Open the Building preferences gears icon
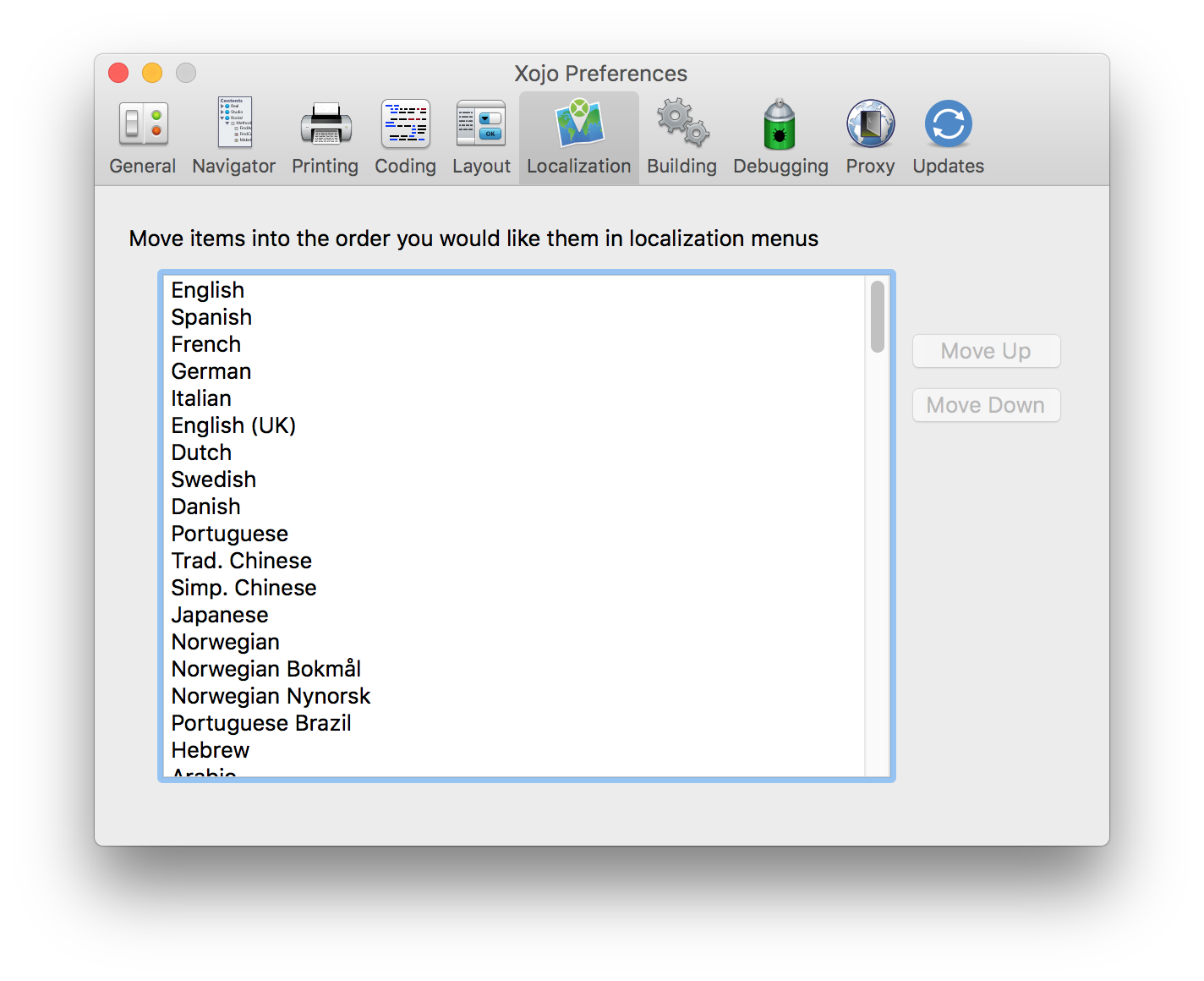This screenshot has height=981, width=1204. coord(682,123)
